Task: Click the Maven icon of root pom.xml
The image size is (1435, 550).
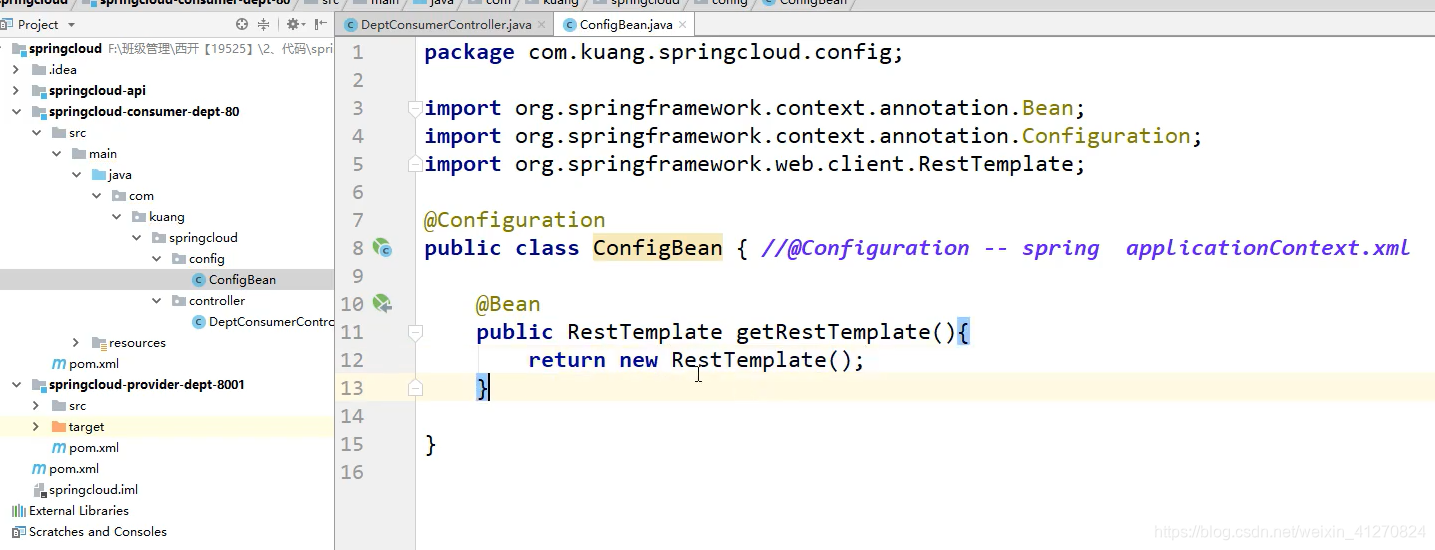Action: [39, 469]
